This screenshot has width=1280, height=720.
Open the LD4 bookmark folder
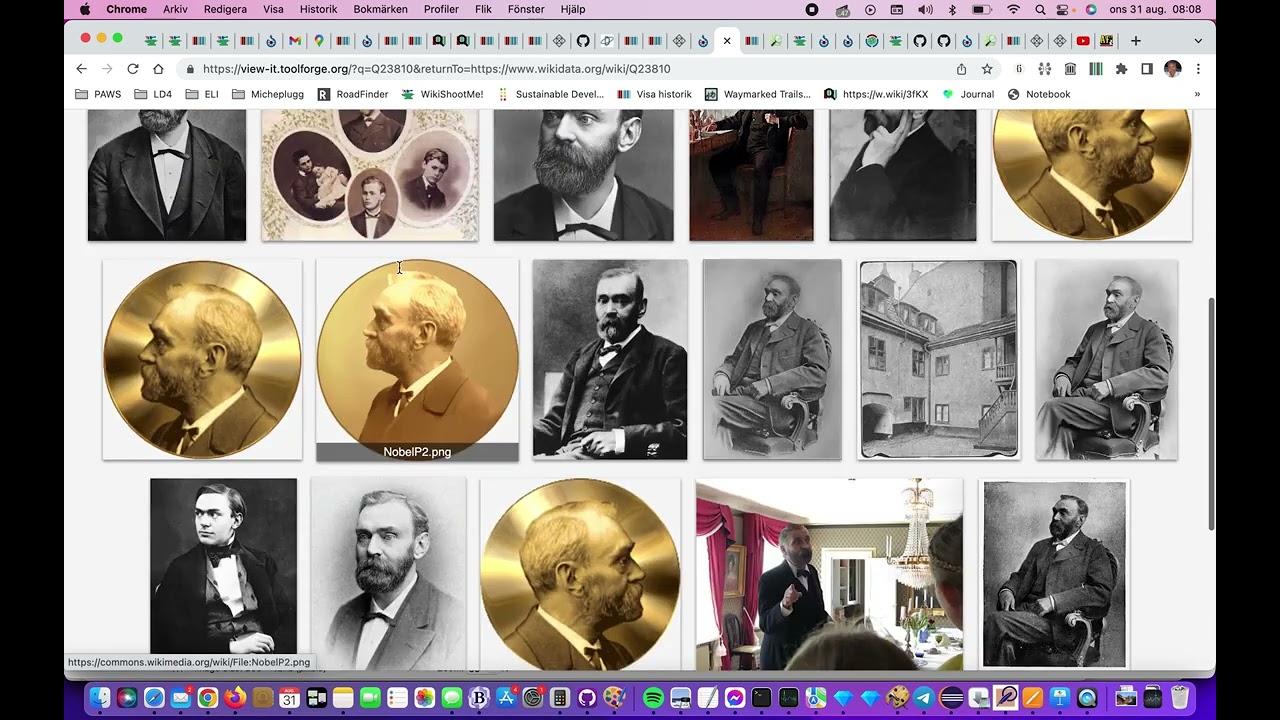click(x=153, y=94)
